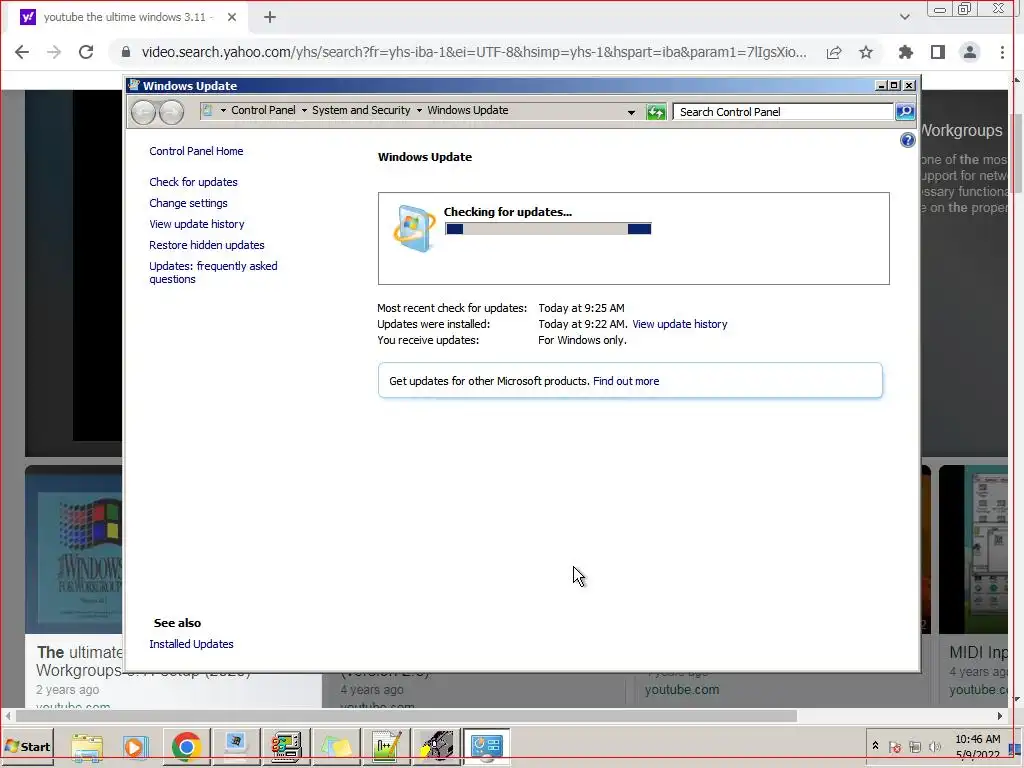The height and width of the screenshot is (768, 1024).
Task: Click Chrome back arrow
Action: (x=22, y=52)
